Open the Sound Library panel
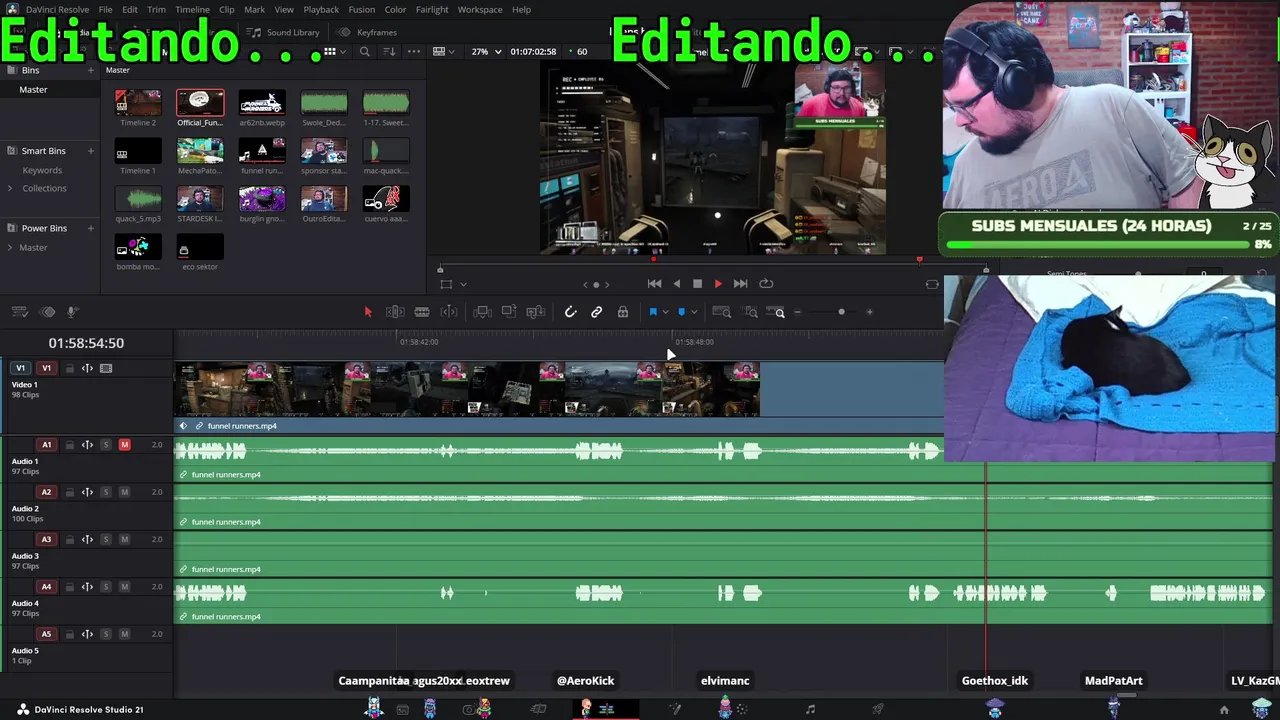Image resolution: width=1280 pixels, height=720 pixels. click(x=284, y=32)
